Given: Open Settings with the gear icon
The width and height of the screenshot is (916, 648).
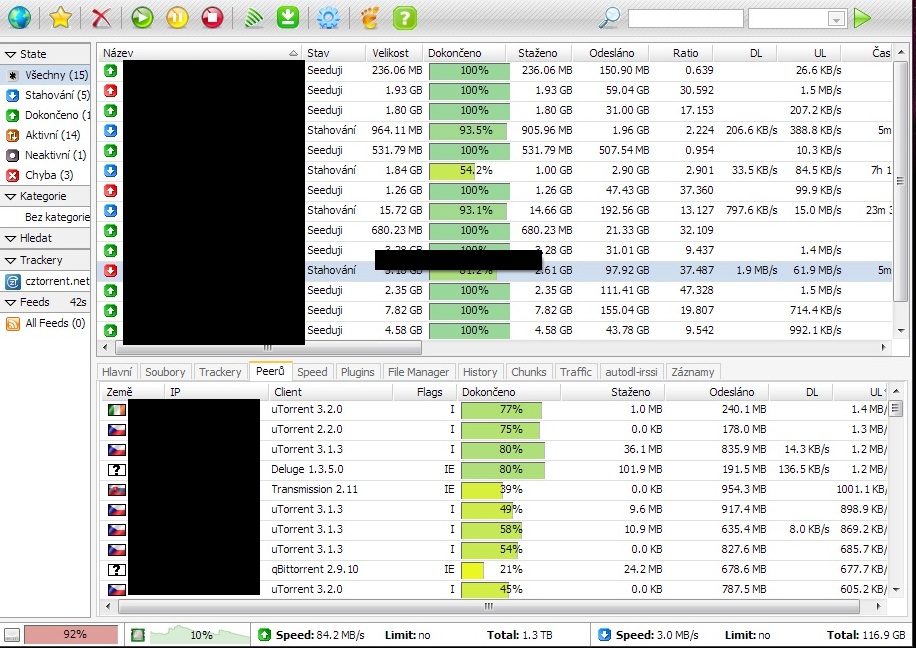Looking at the screenshot, I should (x=327, y=17).
